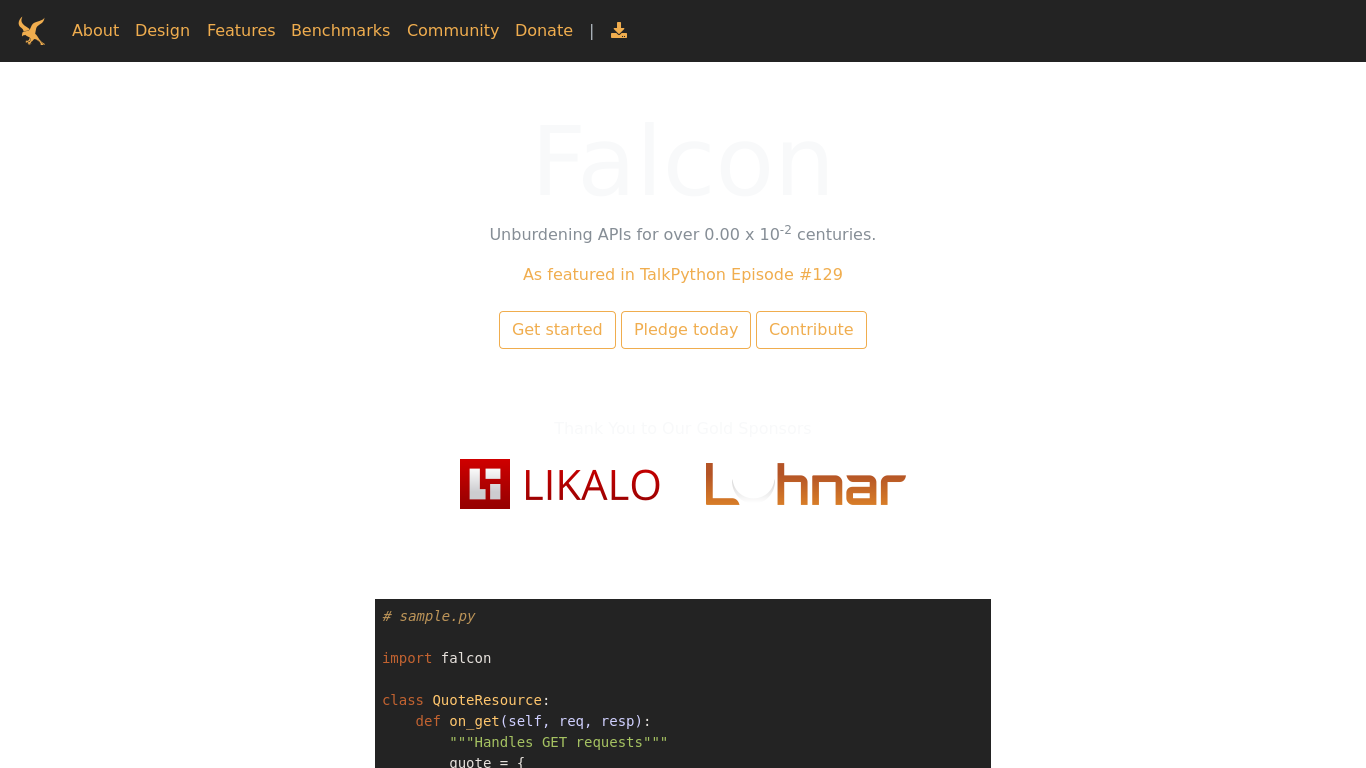Image resolution: width=1366 pixels, height=768 pixels.
Task: Switch to the Features section
Action: [241, 30]
